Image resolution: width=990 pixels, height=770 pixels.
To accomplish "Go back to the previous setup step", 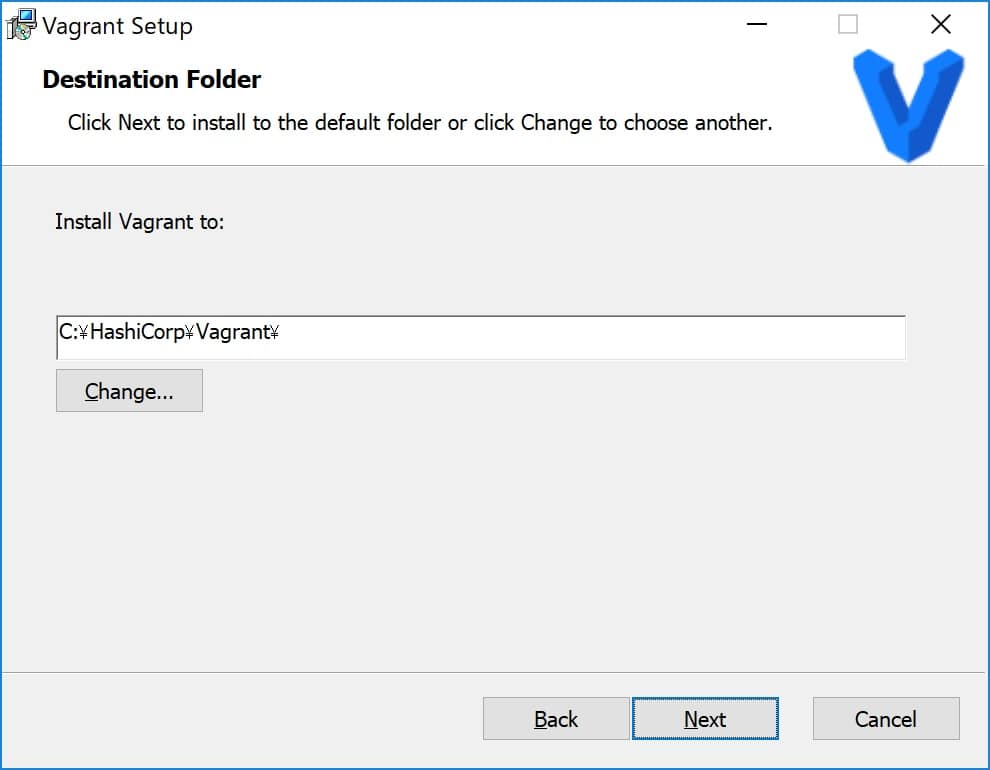I will coord(556,718).
